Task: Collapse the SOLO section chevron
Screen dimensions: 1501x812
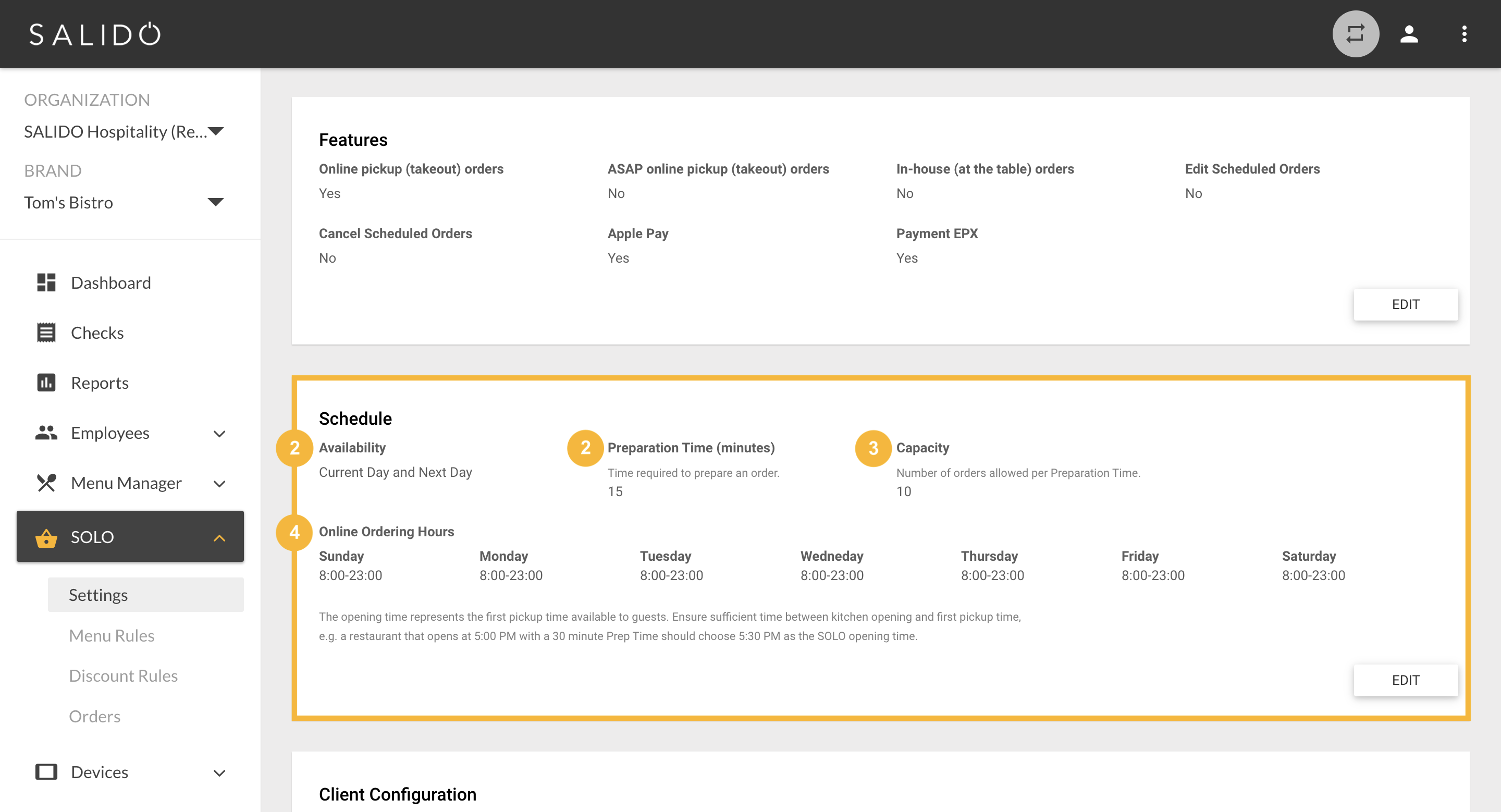Action: 219,538
